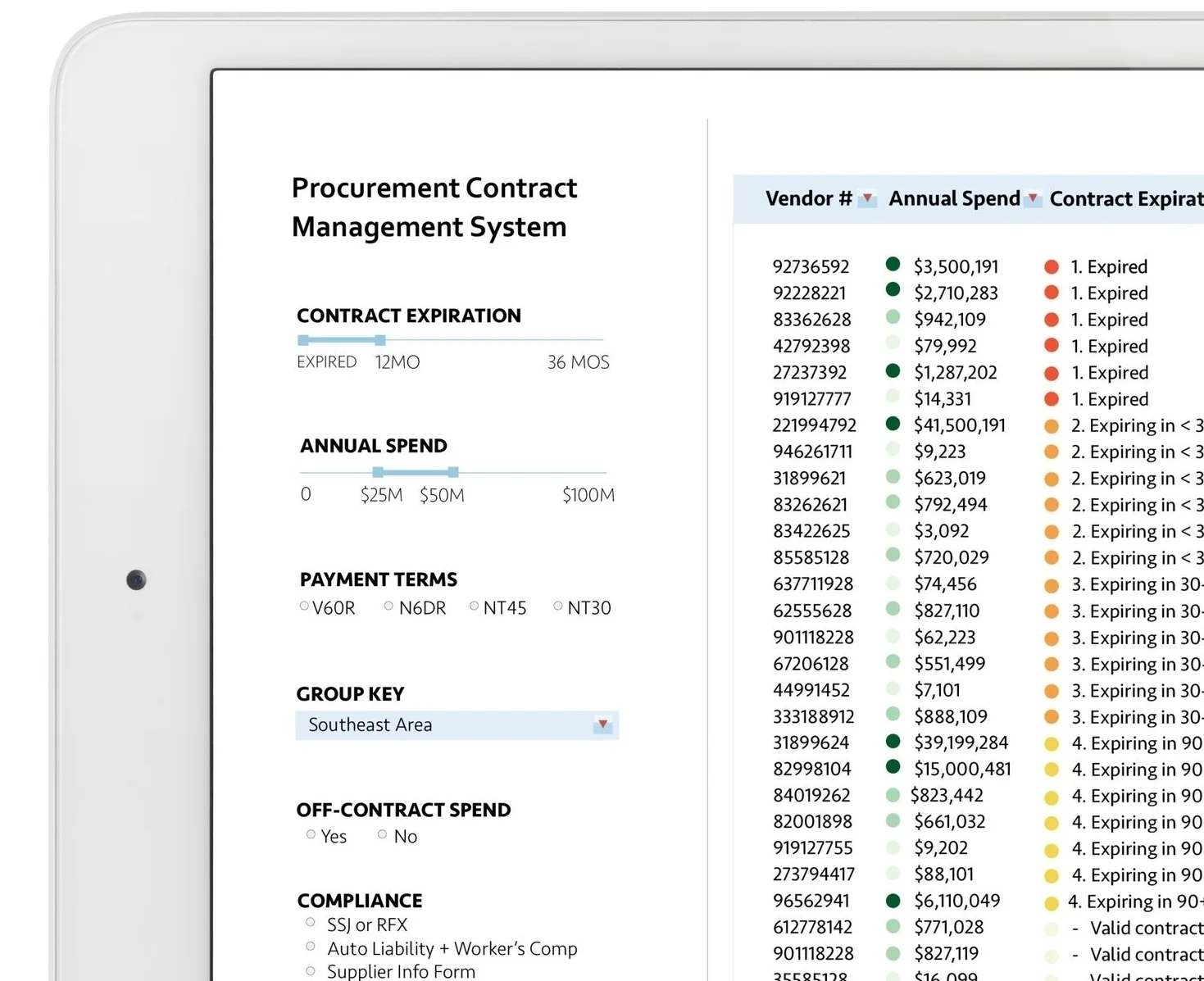Click orange status dot for vendor 946261711
1204x981 pixels.
pos(1052,452)
